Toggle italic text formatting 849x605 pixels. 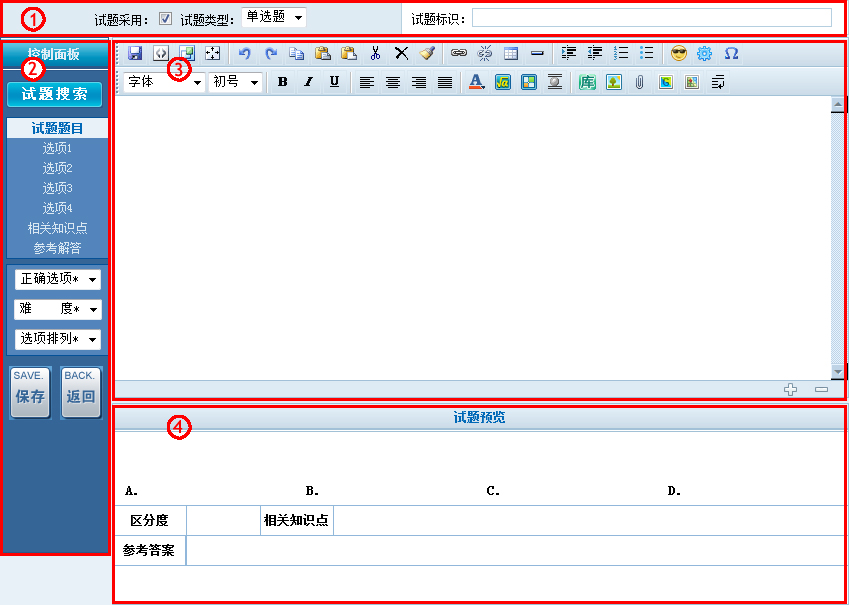tap(308, 82)
